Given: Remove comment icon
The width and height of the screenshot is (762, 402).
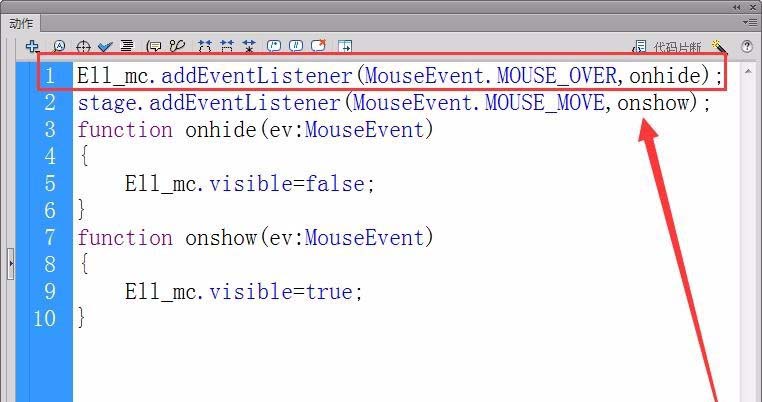Looking at the screenshot, I should (318, 47).
